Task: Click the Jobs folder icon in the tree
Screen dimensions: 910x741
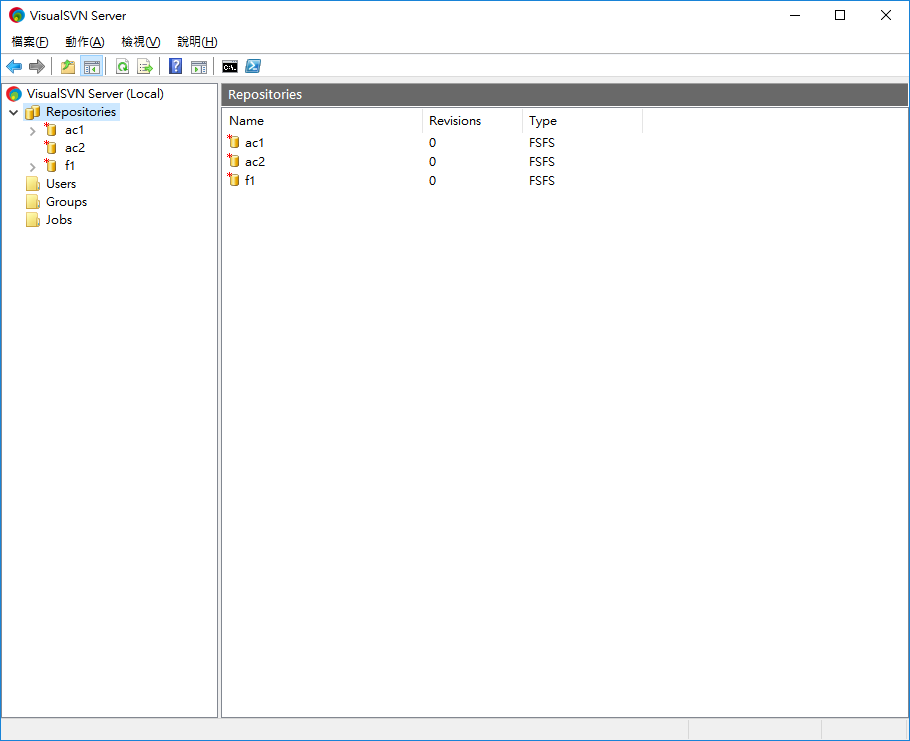Action: click(x=33, y=220)
